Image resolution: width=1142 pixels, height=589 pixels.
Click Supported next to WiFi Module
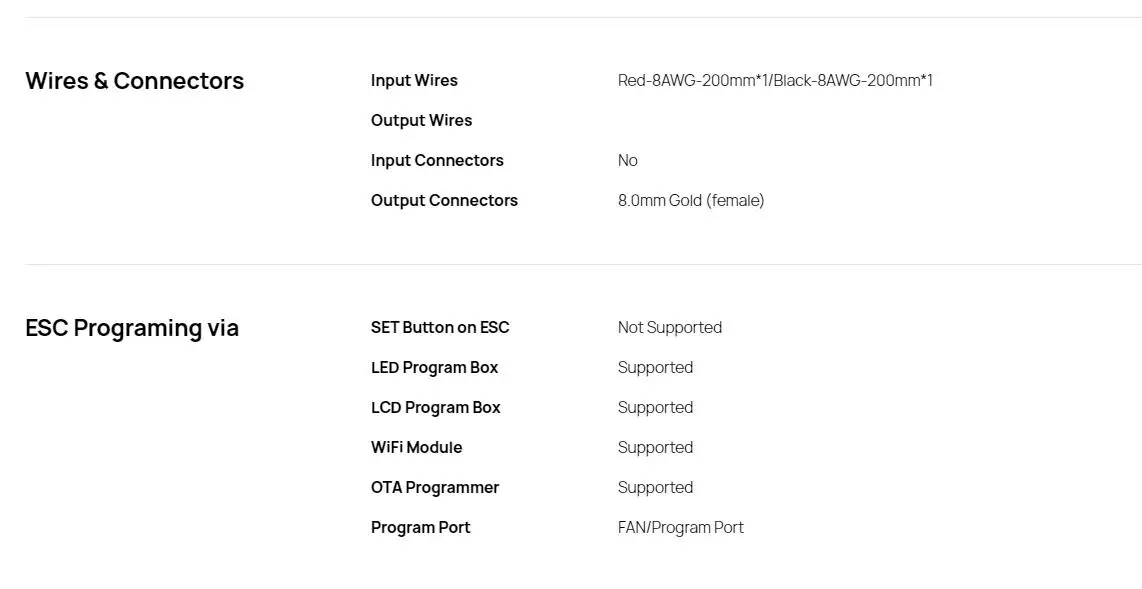655,448
